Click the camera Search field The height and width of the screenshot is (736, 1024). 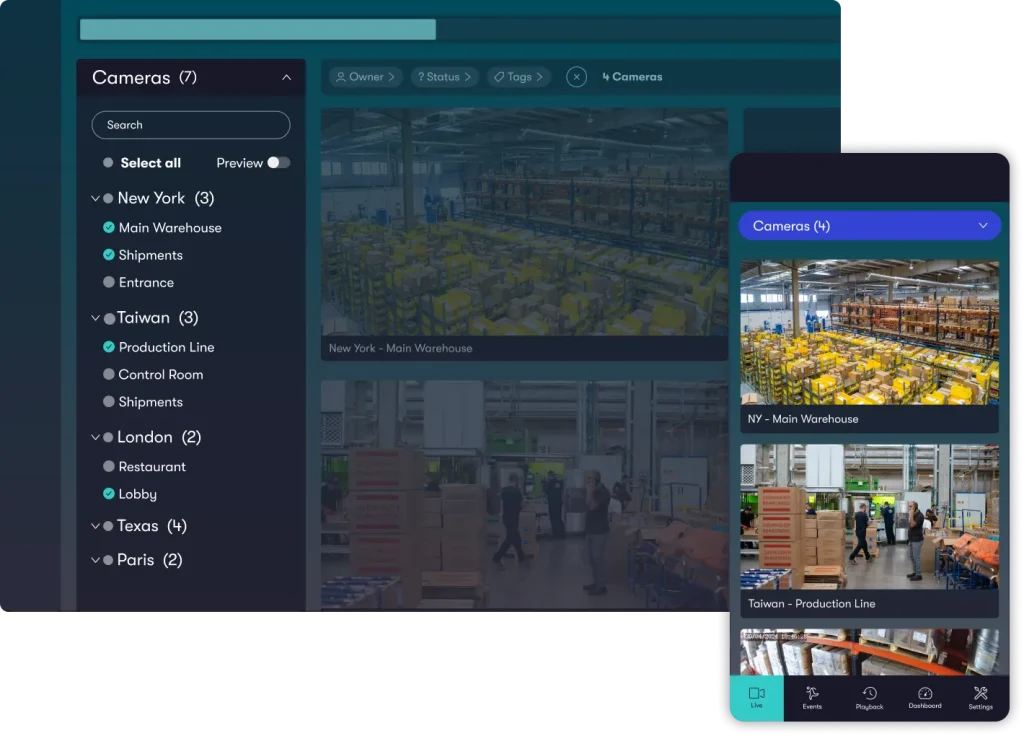pos(191,125)
